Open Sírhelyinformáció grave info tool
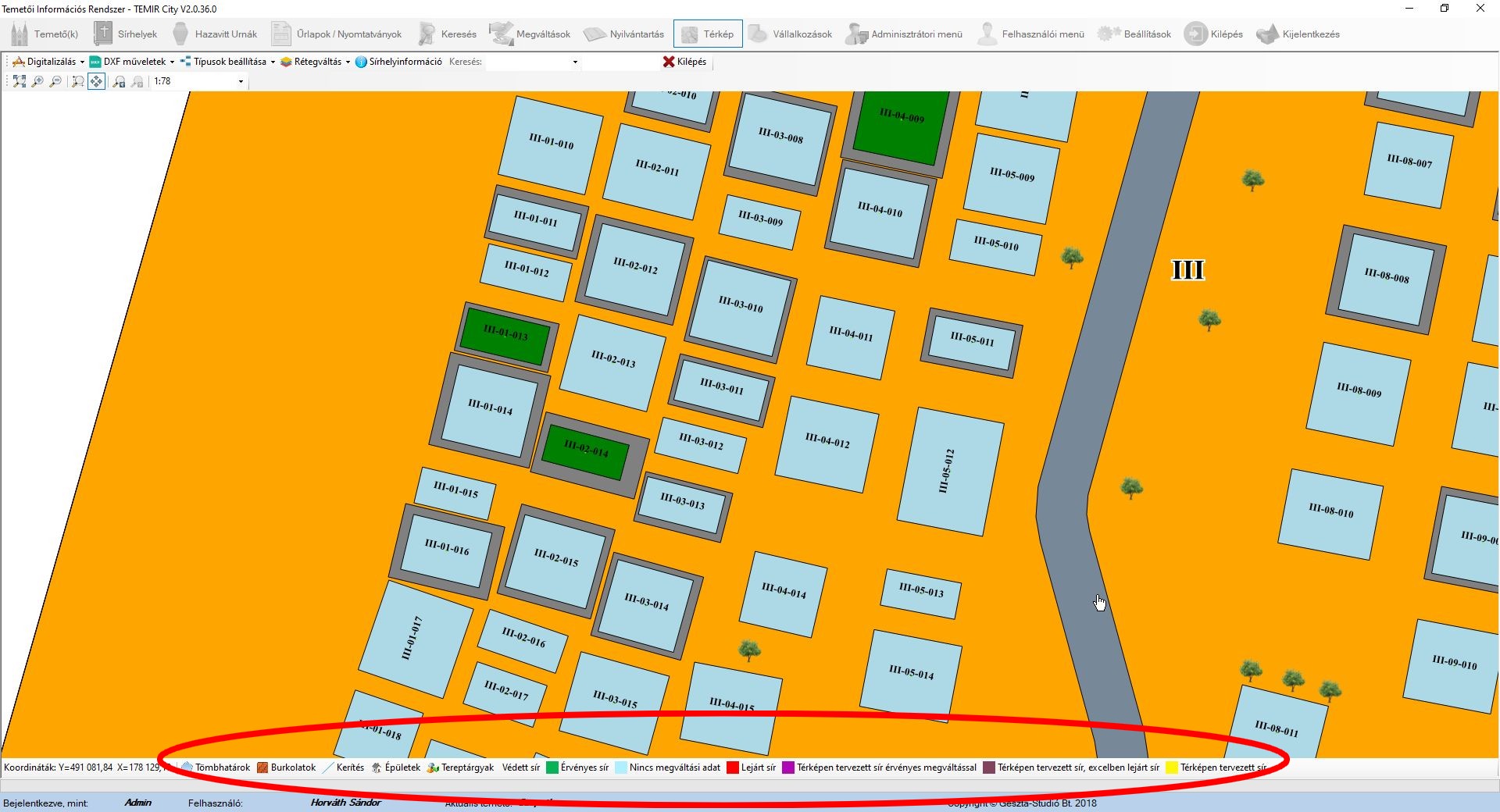Screen dimensions: 1500x812 point(398,62)
